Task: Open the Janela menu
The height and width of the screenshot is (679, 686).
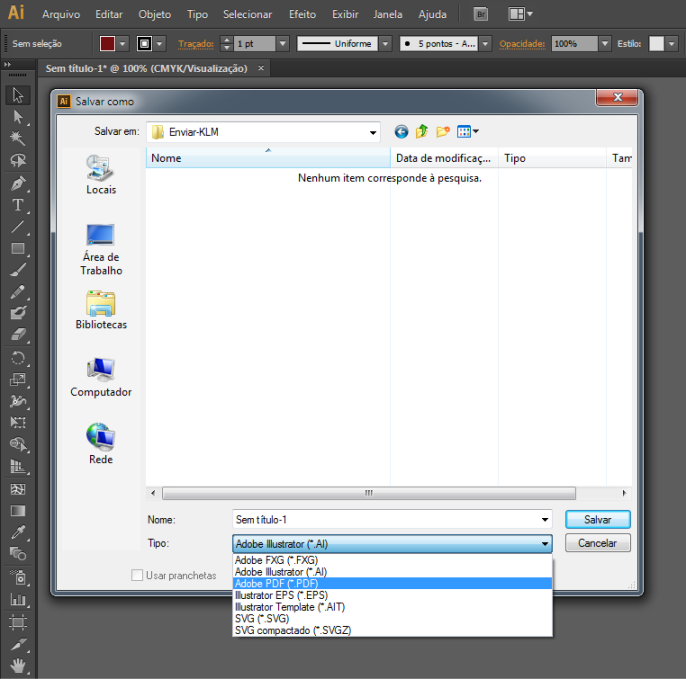Action: [x=388, y=14]
